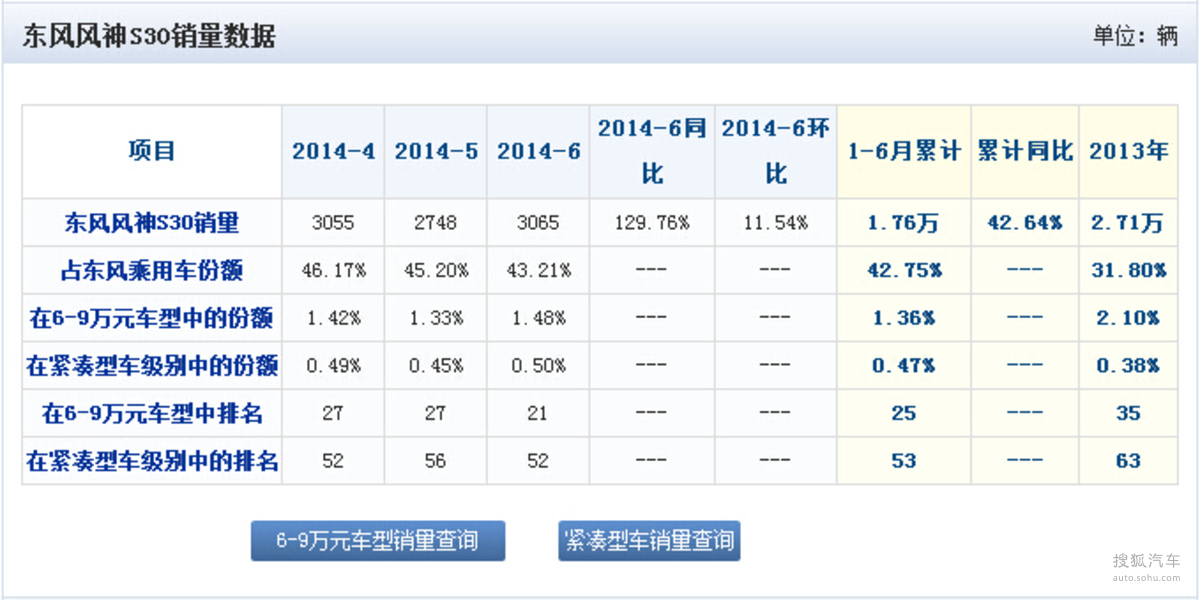
Task: Select the 项目 header cell
Action: tap(152, 151)
